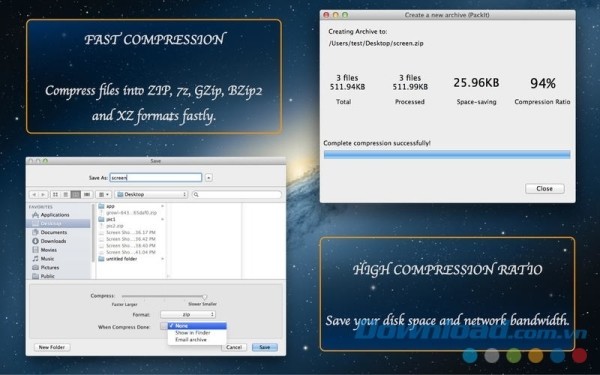This screenshot has height=375, width=600.
Task: Click the Forward arrow in Save dialog
Action: click(43, 194)
